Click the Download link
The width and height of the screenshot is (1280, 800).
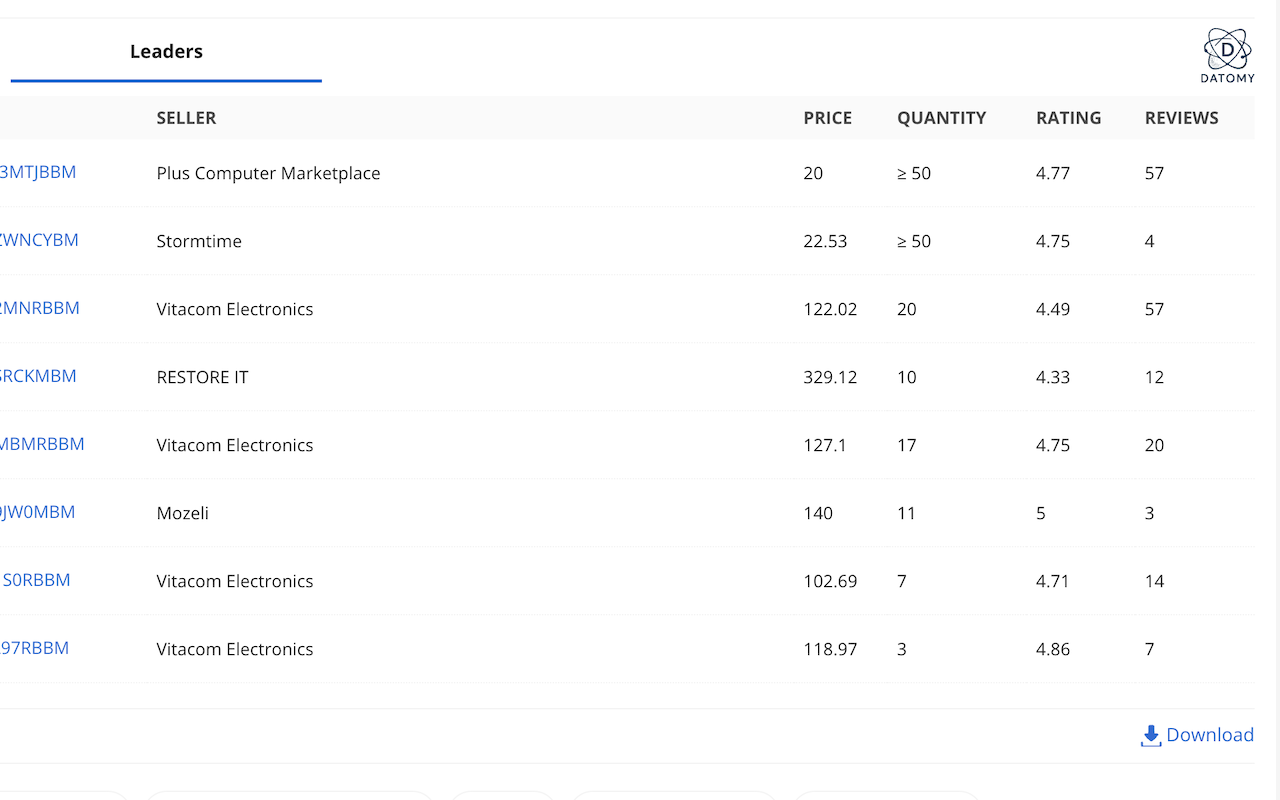point(1209,735)
